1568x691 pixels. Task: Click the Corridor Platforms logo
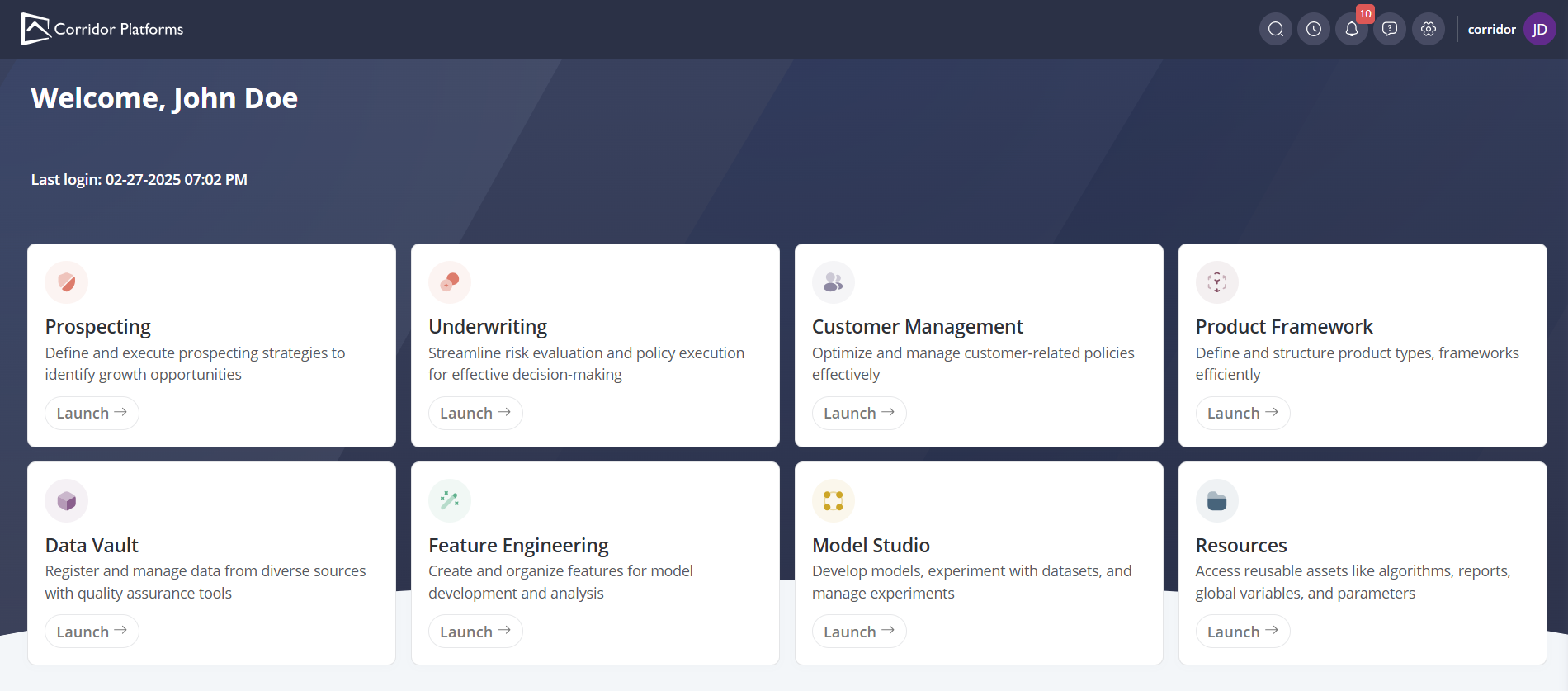tap(102, 29)
